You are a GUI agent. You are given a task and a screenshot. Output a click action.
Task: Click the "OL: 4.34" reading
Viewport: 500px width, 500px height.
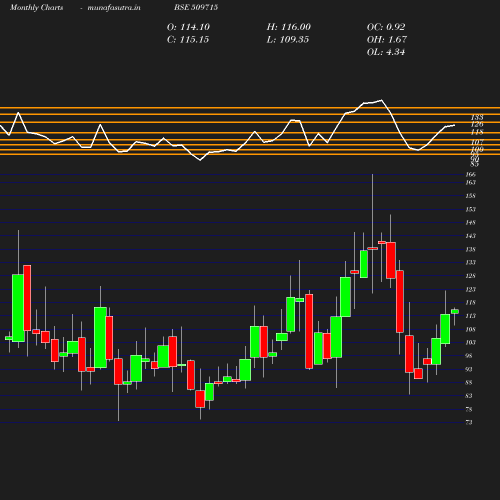(386, 52)
